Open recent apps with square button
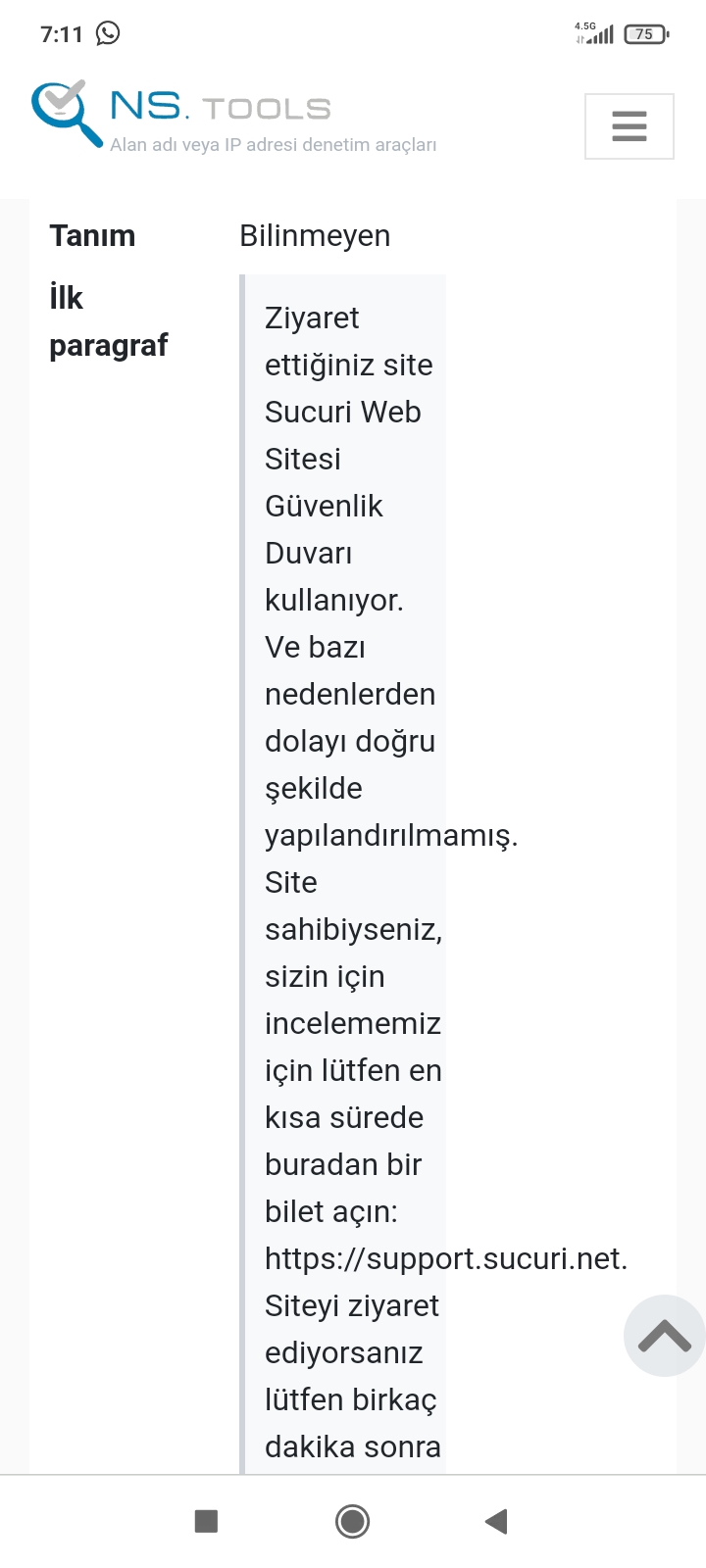 (x=206, y=1521)
